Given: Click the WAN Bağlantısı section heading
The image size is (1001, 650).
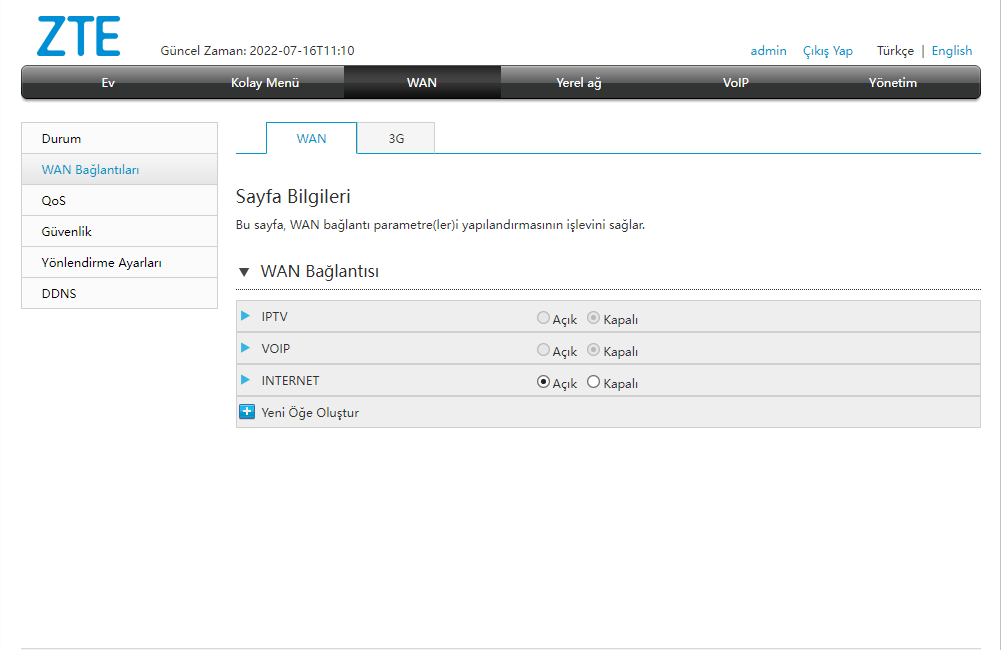Looking at the screenshot, I should click(320, 271).
